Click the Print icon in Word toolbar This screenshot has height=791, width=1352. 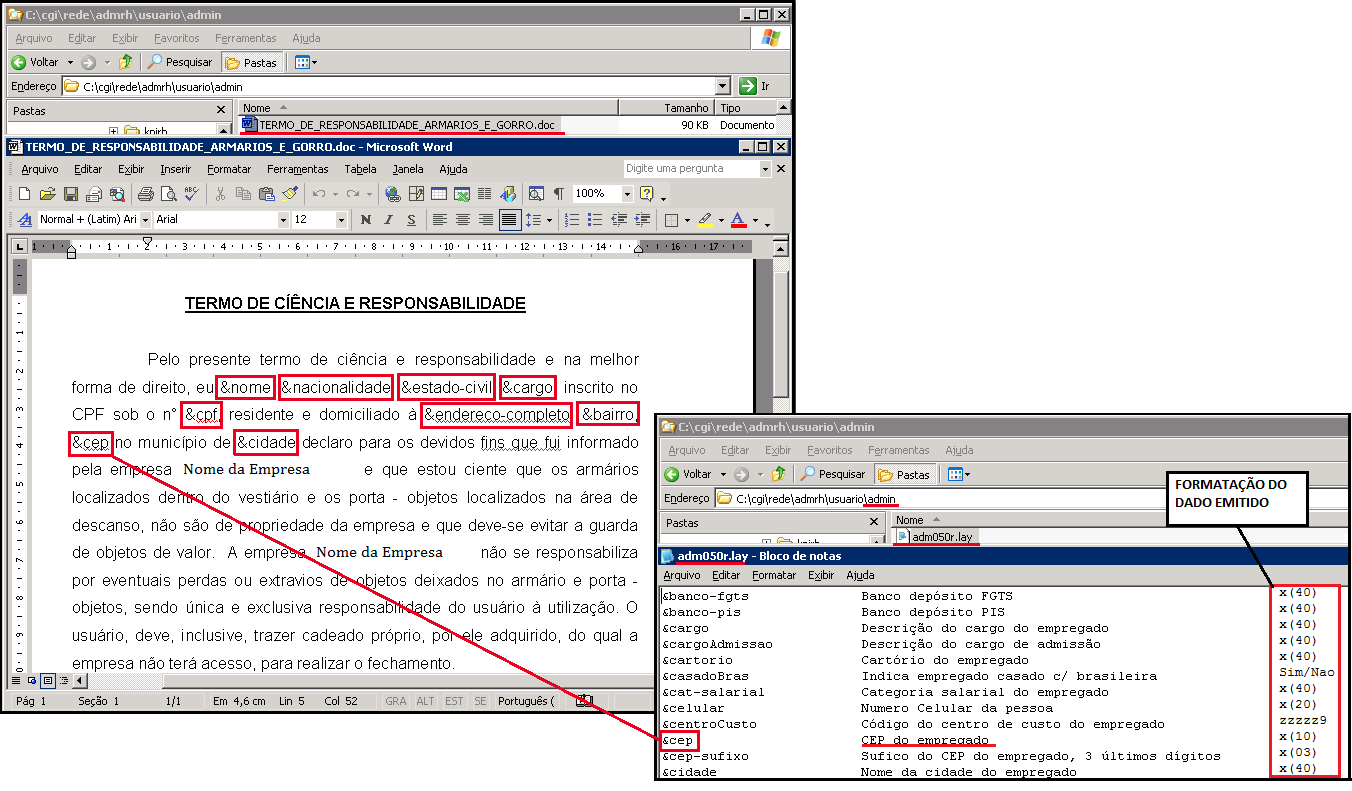[145, 194]
